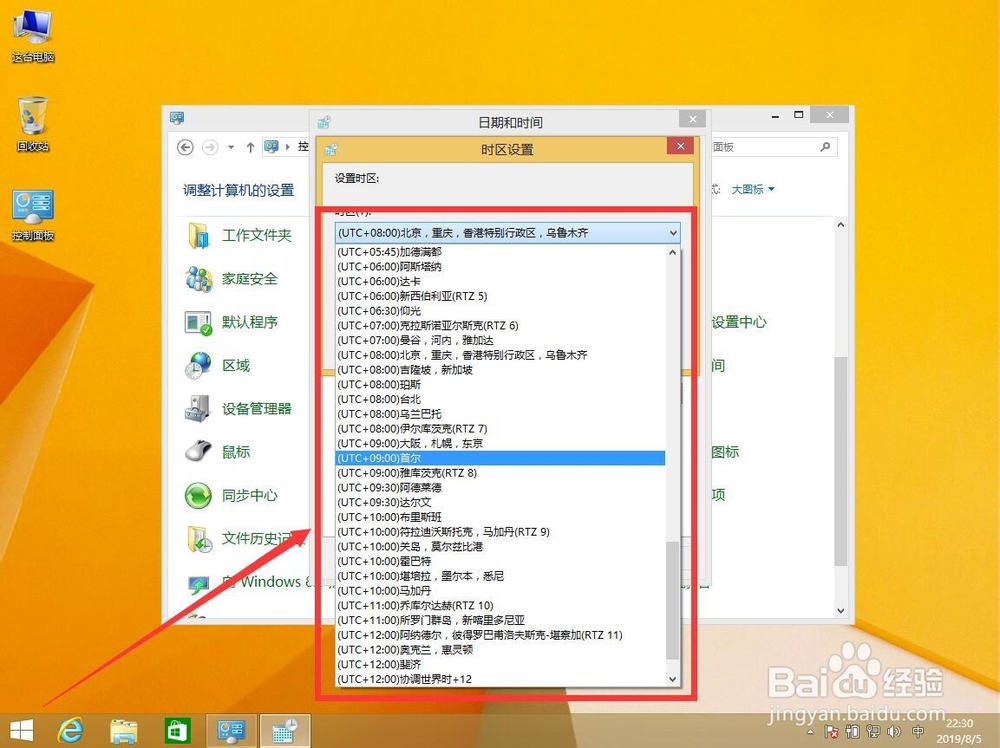Screen dimensions: 1000x748
Task: Select (UTC+09:00)雅库茨克(RTZ 8)
Action: (x=500, y=473)
